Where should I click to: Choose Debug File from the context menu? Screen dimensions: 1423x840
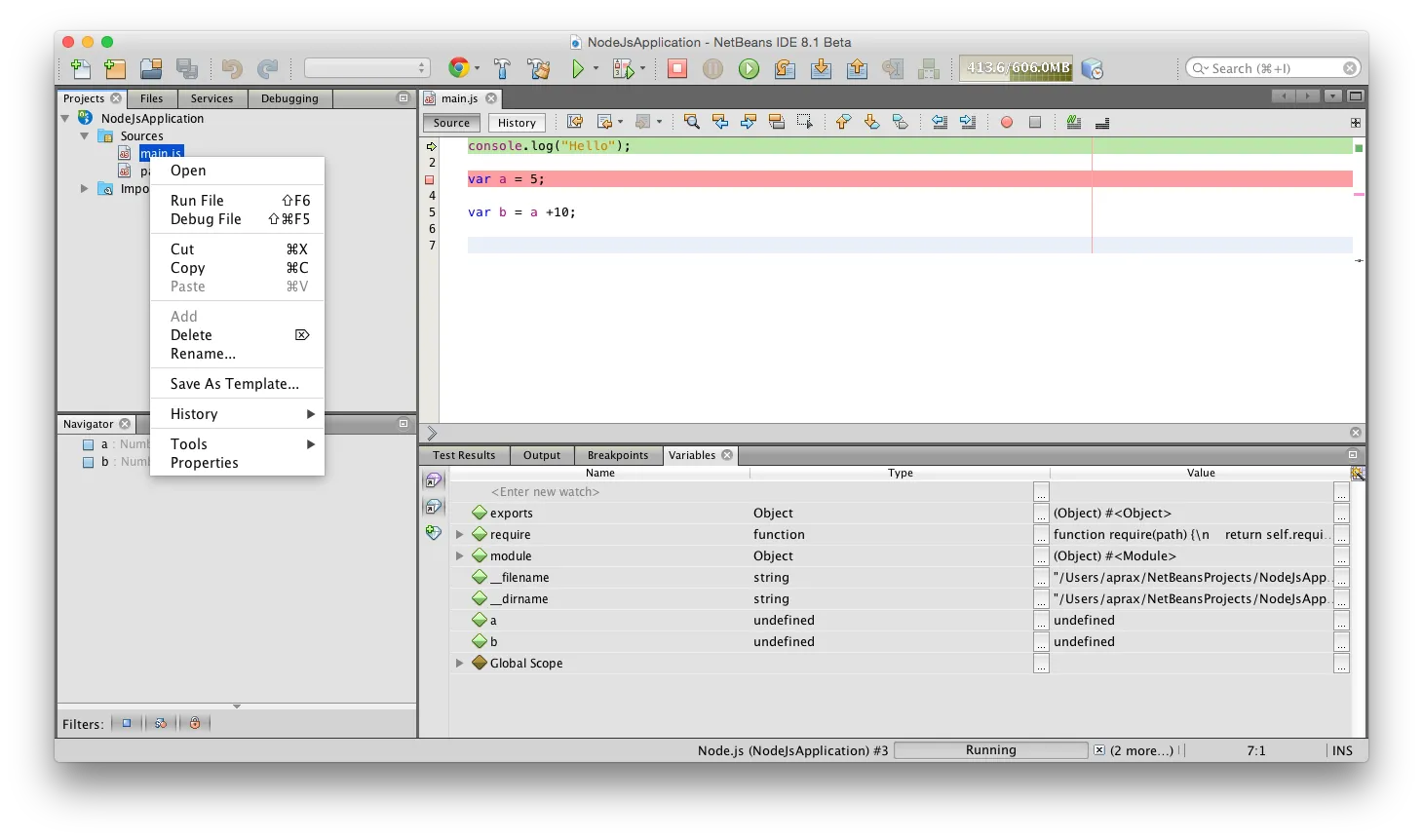click(238, 219)
